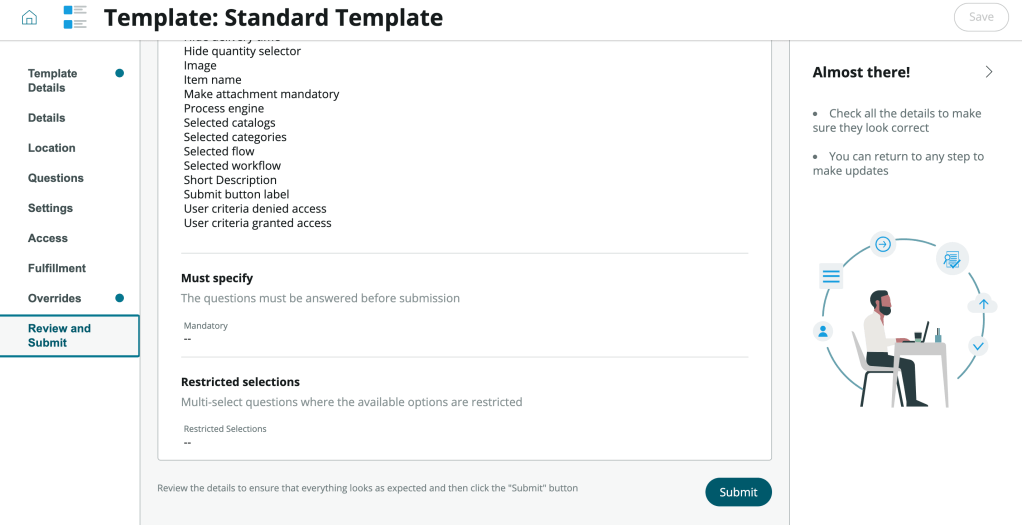The height and width of the screenshot is (525, 1022).
Task: Open the Overrides step
Action: coord(54,298)
